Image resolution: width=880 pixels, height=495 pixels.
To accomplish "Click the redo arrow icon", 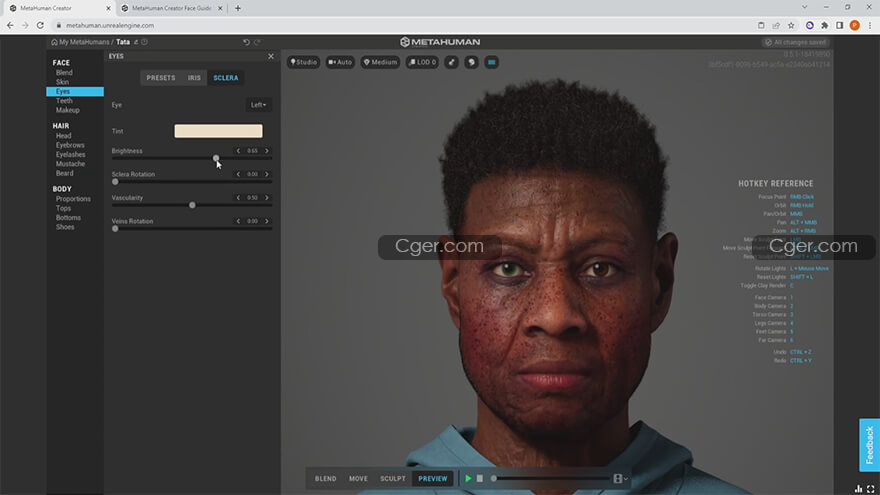I will pos(257,42).
